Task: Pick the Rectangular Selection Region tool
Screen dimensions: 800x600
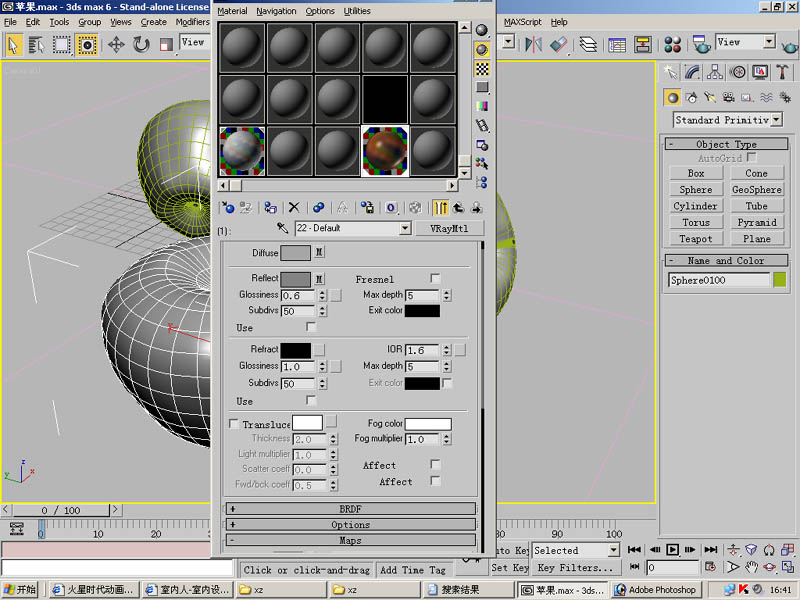Action: (62, 45)
